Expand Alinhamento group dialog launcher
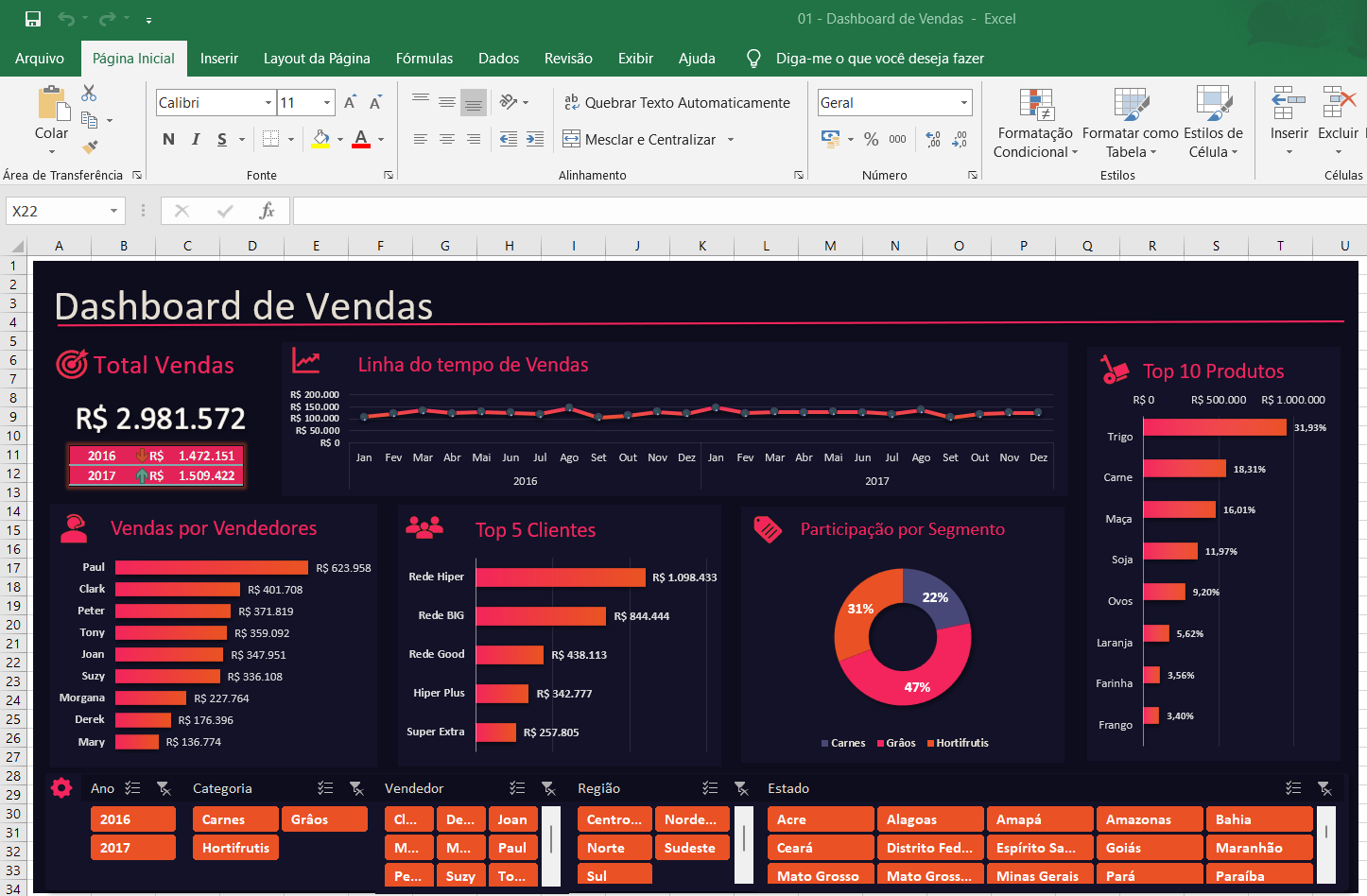The width and height of the screenshot is (1367, 896). [799, 175]
